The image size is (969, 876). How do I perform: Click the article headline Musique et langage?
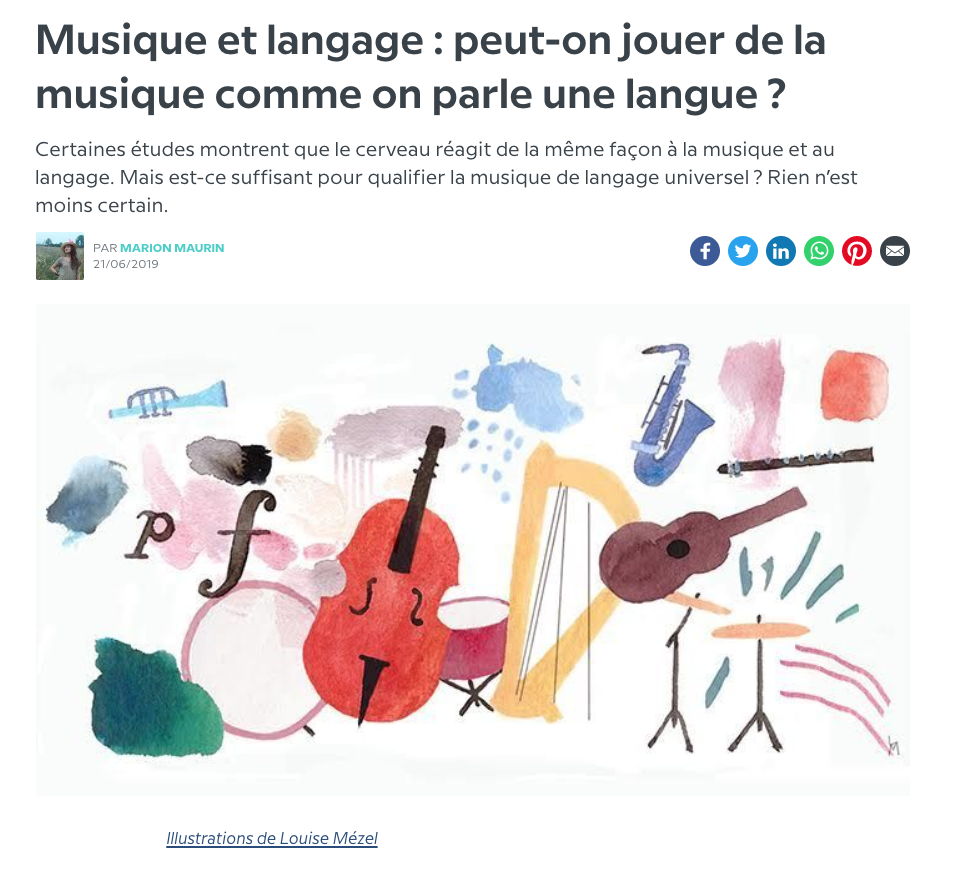pos(431,67)
